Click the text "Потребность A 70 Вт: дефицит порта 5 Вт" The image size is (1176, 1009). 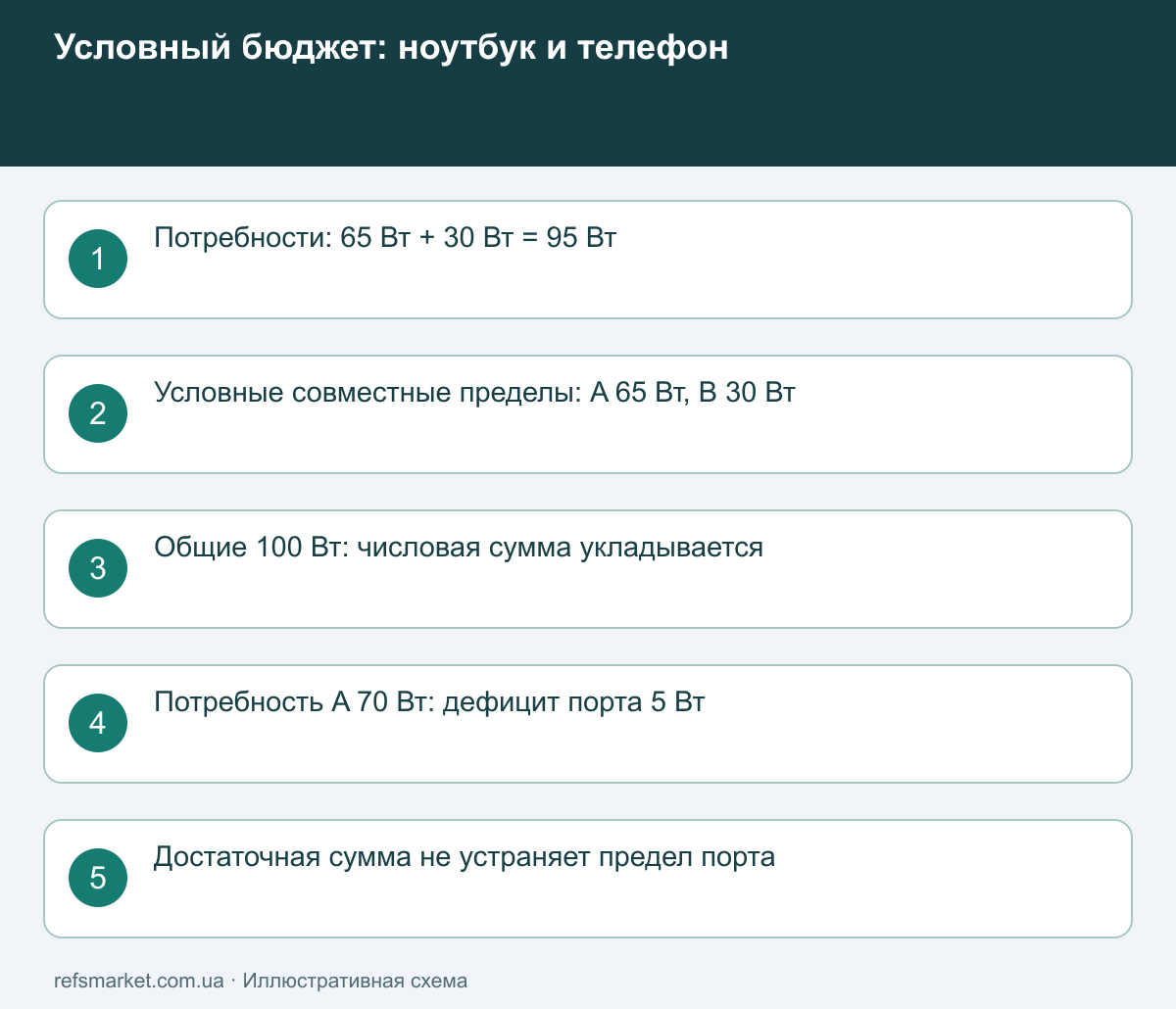[429, 702]
